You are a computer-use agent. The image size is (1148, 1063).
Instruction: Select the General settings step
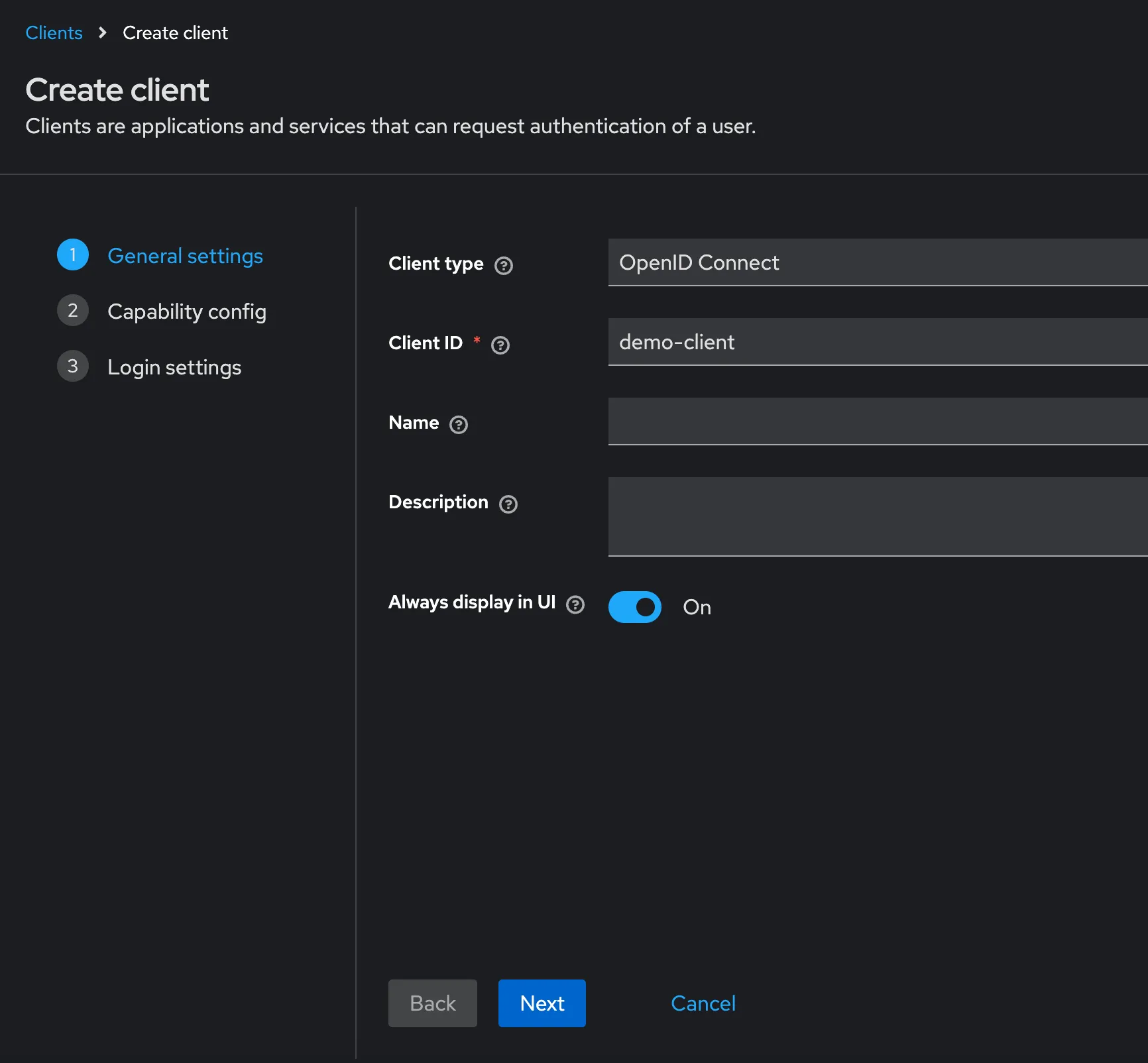tap(186, 256)
